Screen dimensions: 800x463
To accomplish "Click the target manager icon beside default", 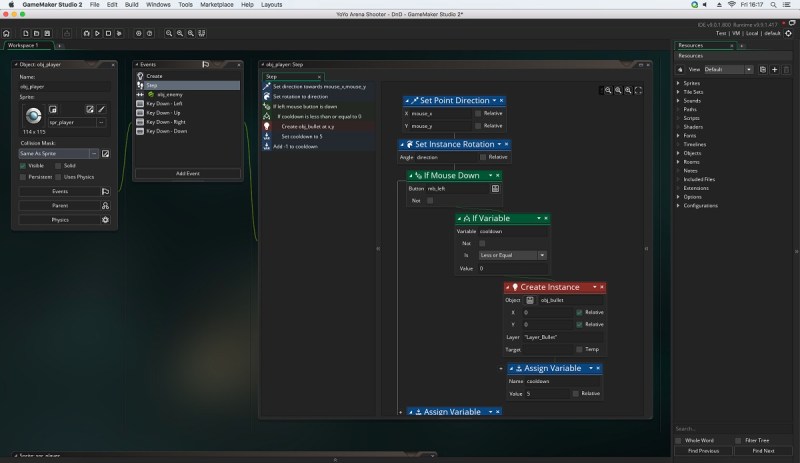I will tap(789, 33).
